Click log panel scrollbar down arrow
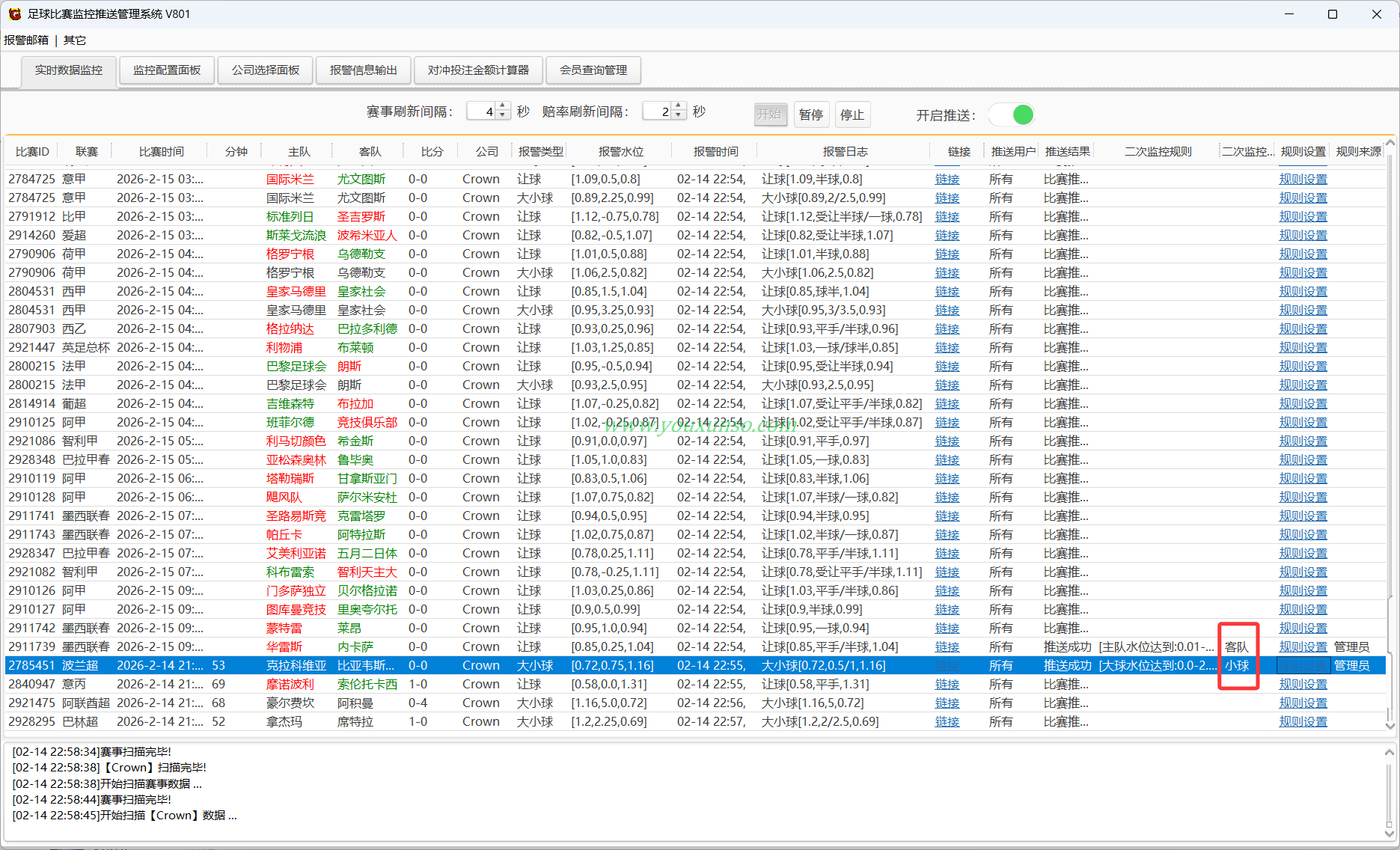The image size is (1400, 850). (1390, 834)
